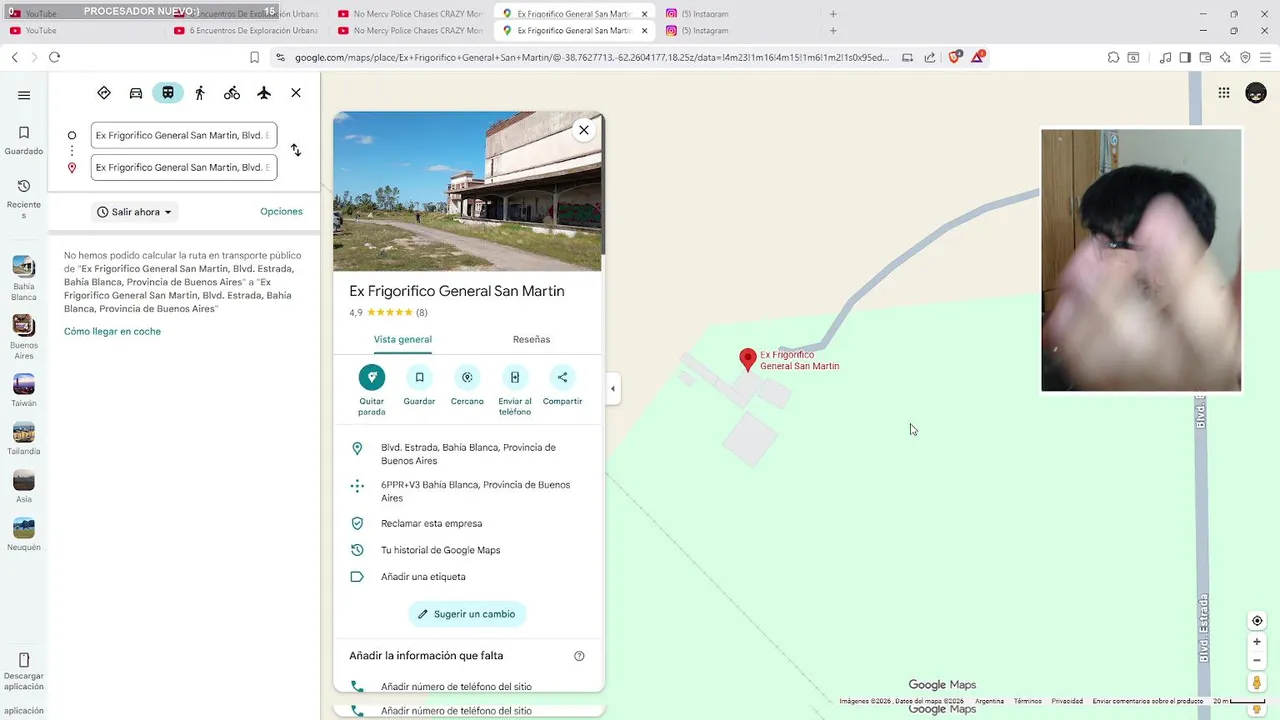Click Descargar aplicación in sidebar
Image resolution: width=1280 pixels, height=720 pixels.
tap(24, 672)
